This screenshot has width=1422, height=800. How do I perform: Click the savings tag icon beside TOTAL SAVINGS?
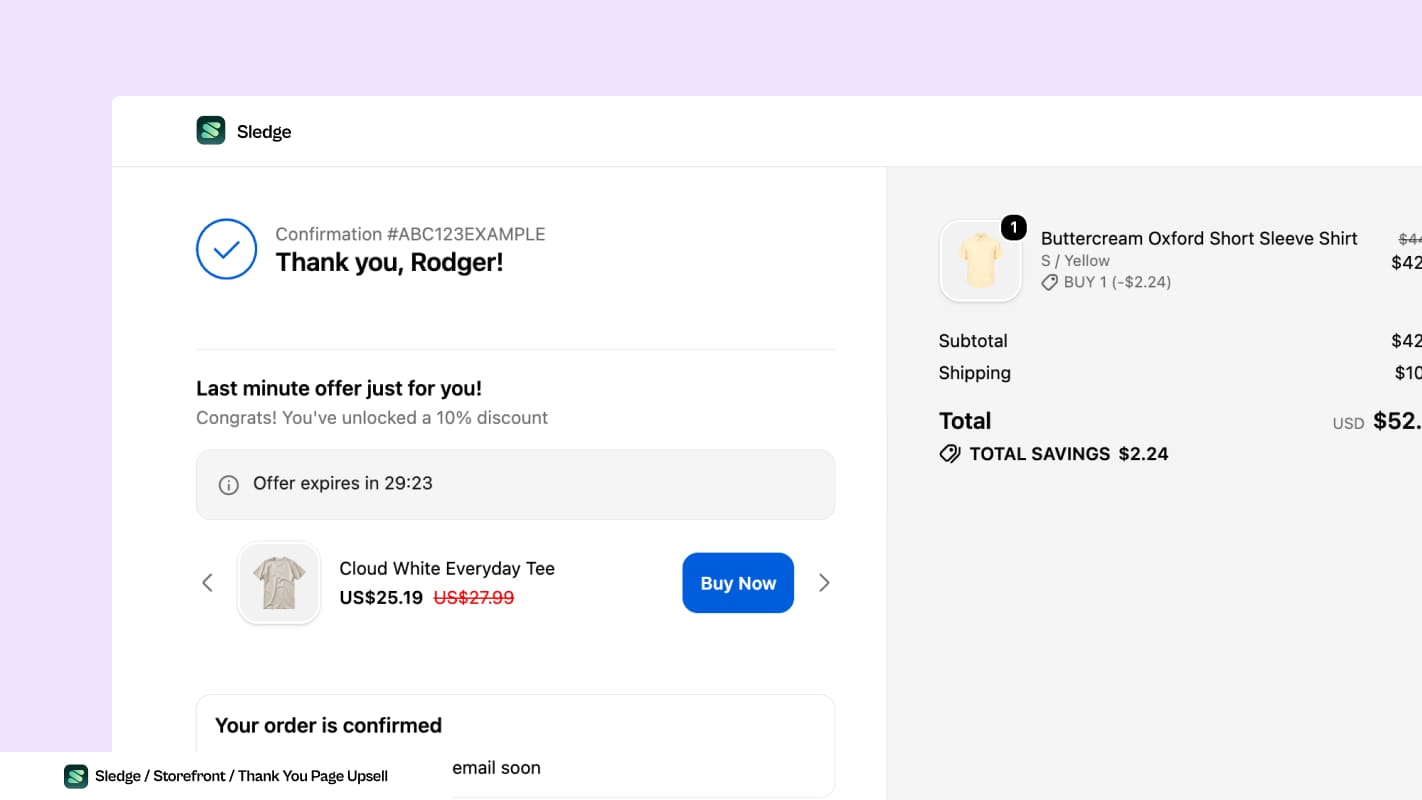pyautogui.click(x=950, y=454)
